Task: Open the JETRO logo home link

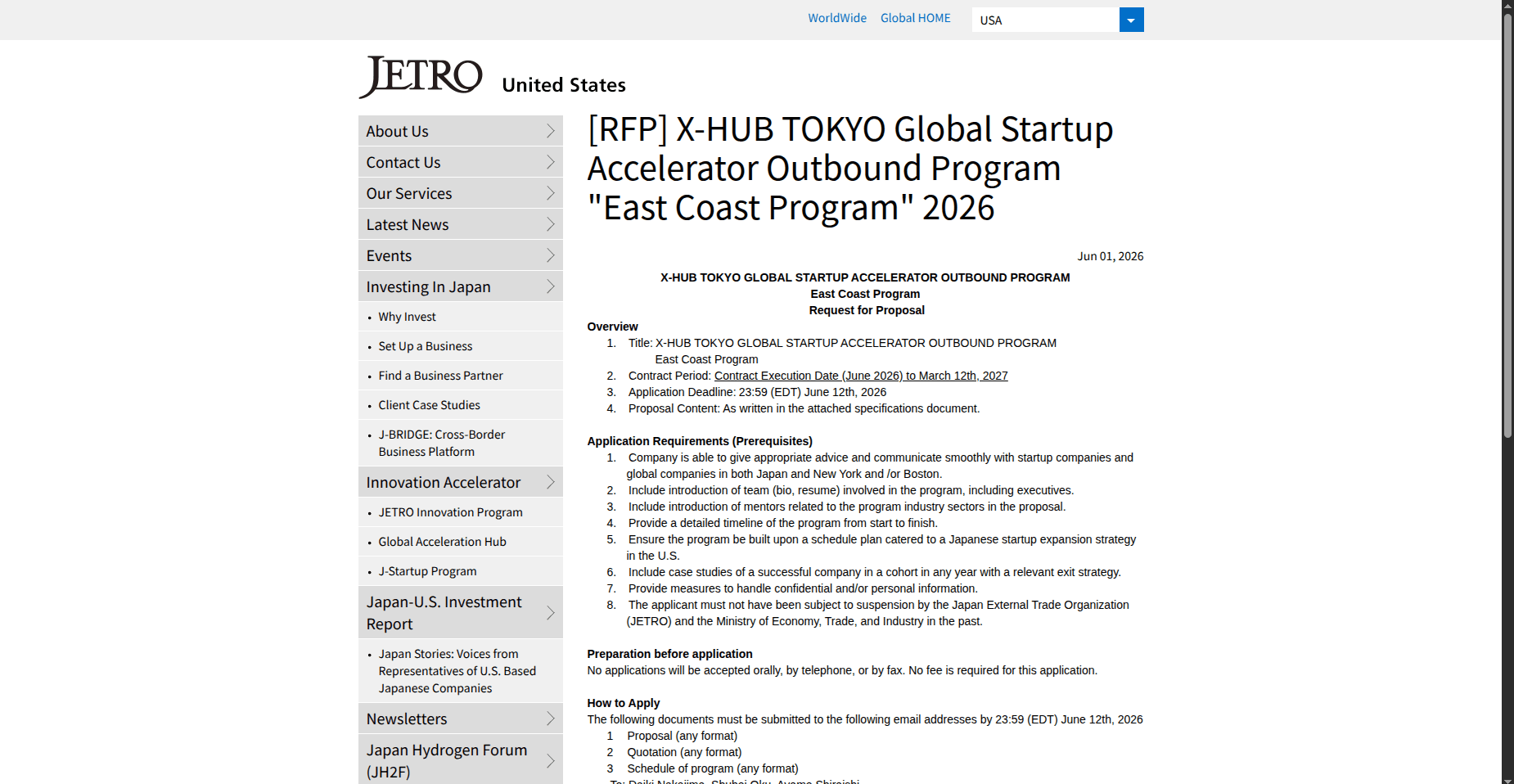Action: tap(421, 77)
